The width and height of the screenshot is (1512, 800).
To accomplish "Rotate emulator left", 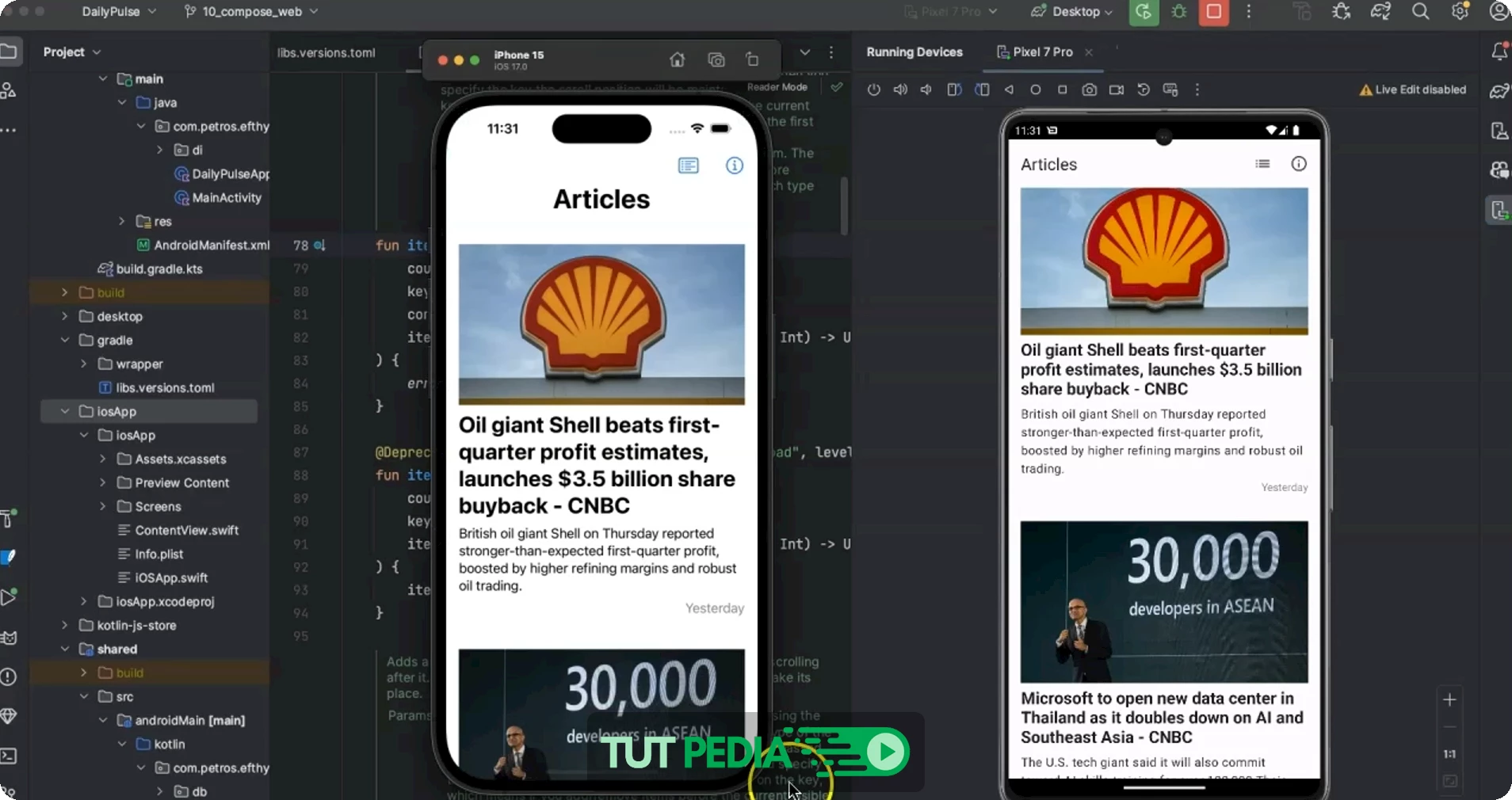I will tap(954, 90).
